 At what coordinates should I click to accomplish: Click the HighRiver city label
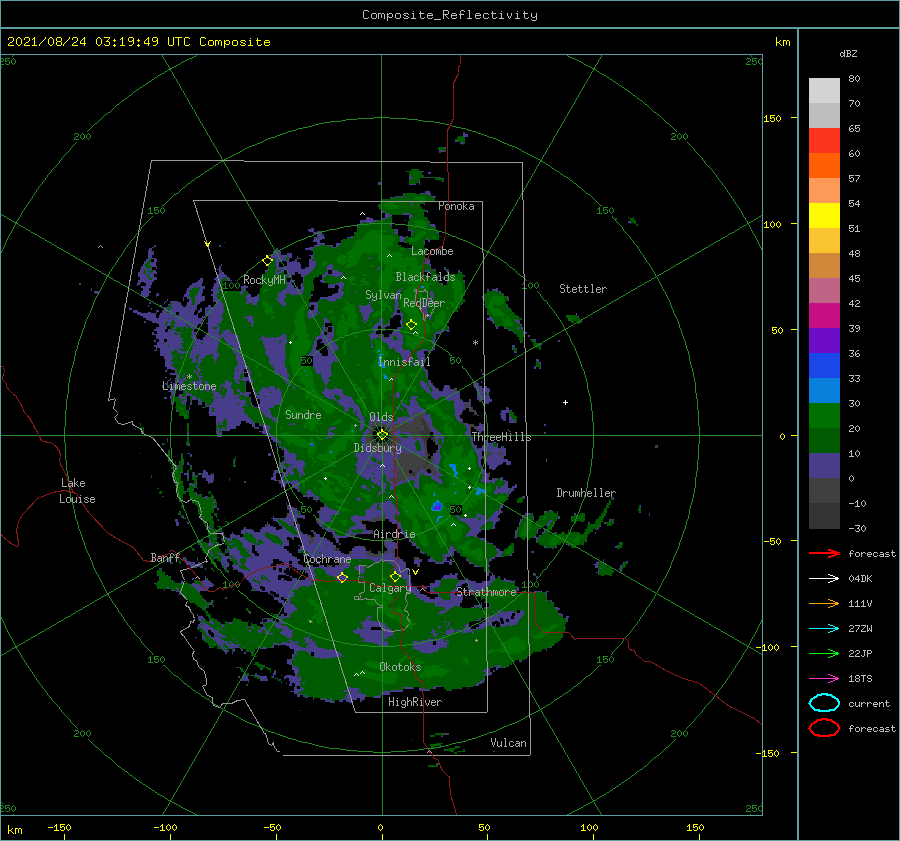pyautogui.click(x=415, y=702)
